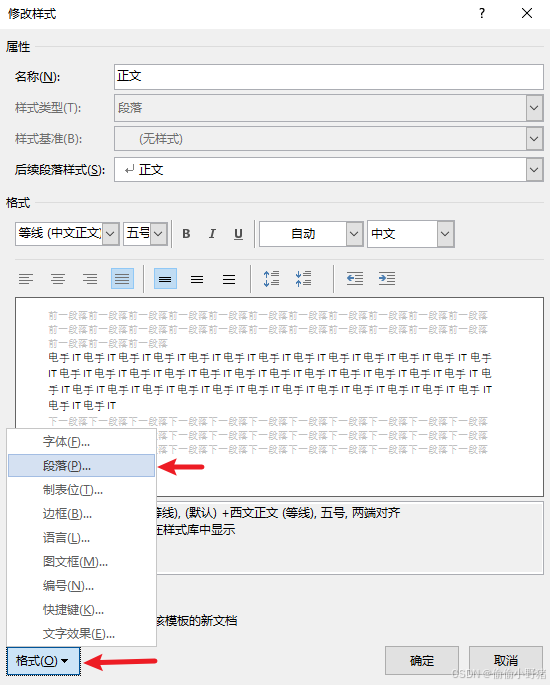Center-align paragraph text
Screen dimensions: 550x685
pos(58,279)
